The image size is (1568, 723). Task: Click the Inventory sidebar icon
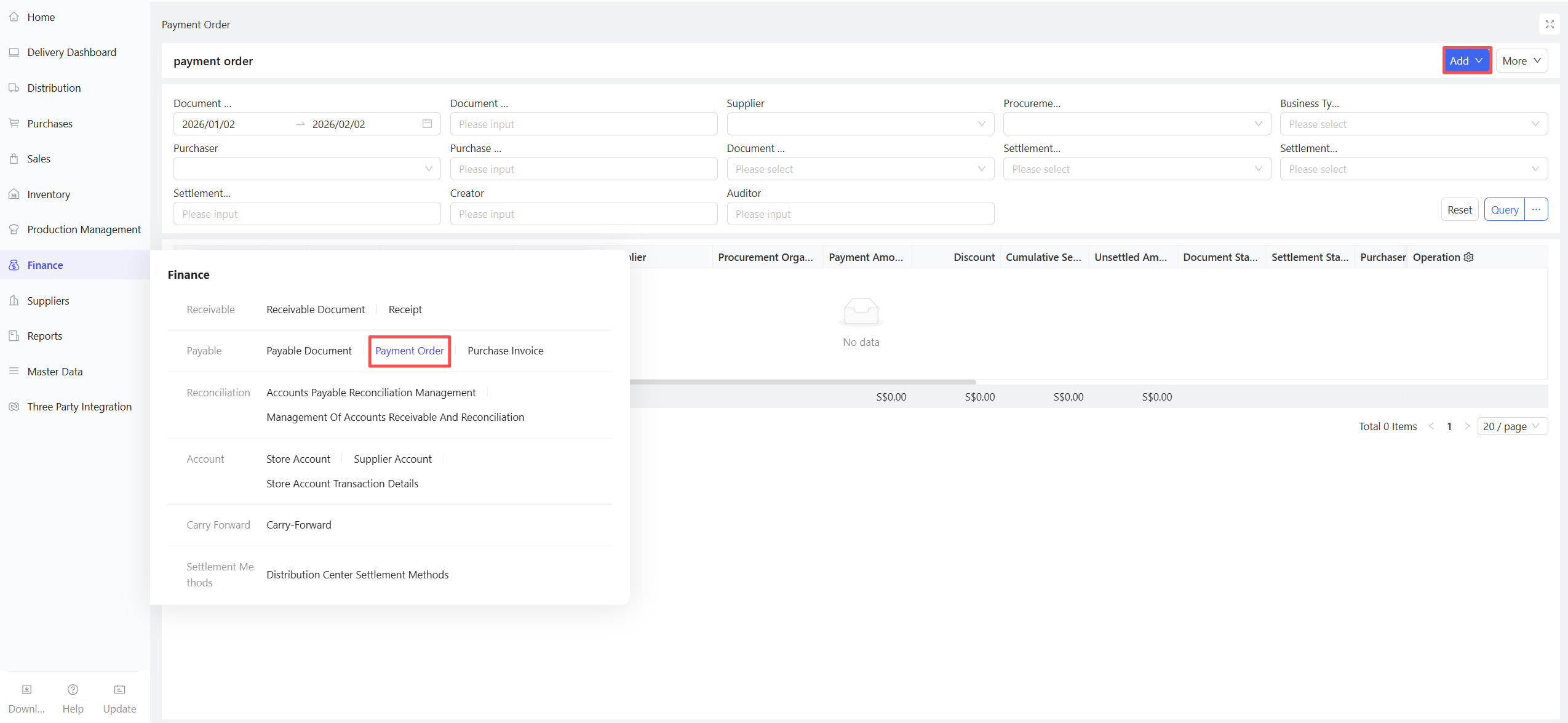(14, 194)
